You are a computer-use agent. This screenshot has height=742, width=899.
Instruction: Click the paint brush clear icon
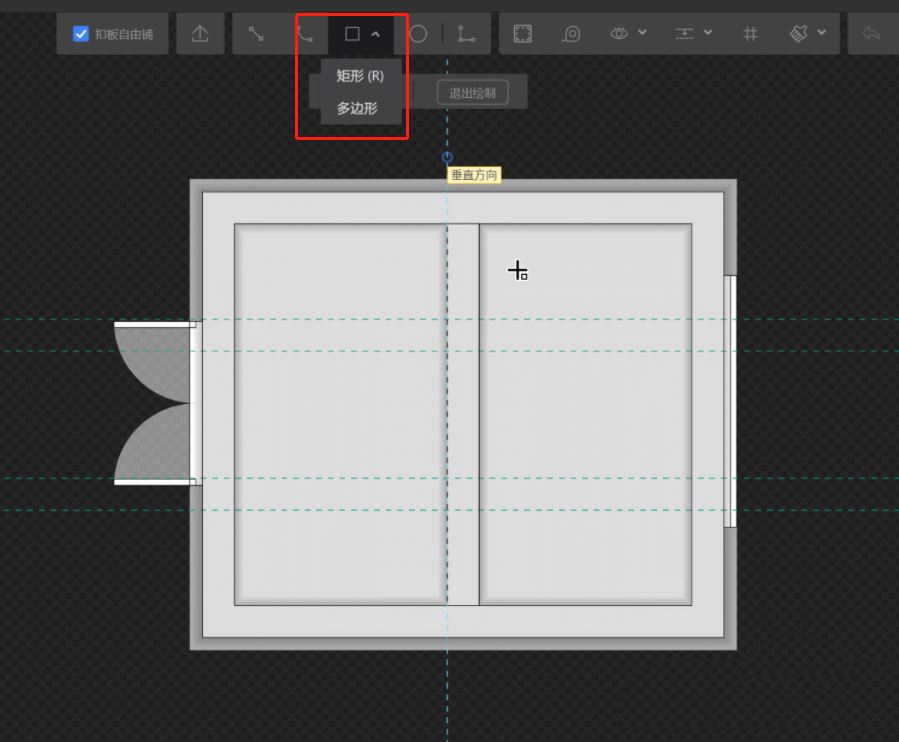[798, 34]
